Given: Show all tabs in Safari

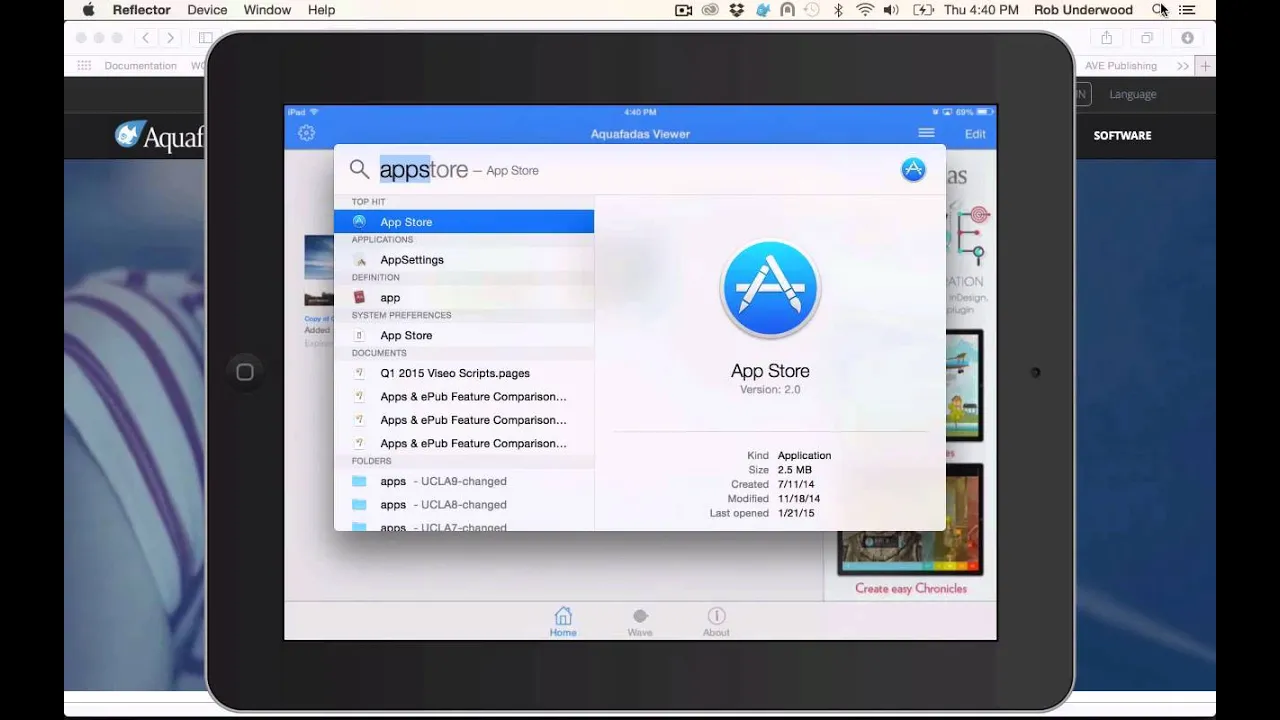Looking at the screenshot, I should (1147, 38).
